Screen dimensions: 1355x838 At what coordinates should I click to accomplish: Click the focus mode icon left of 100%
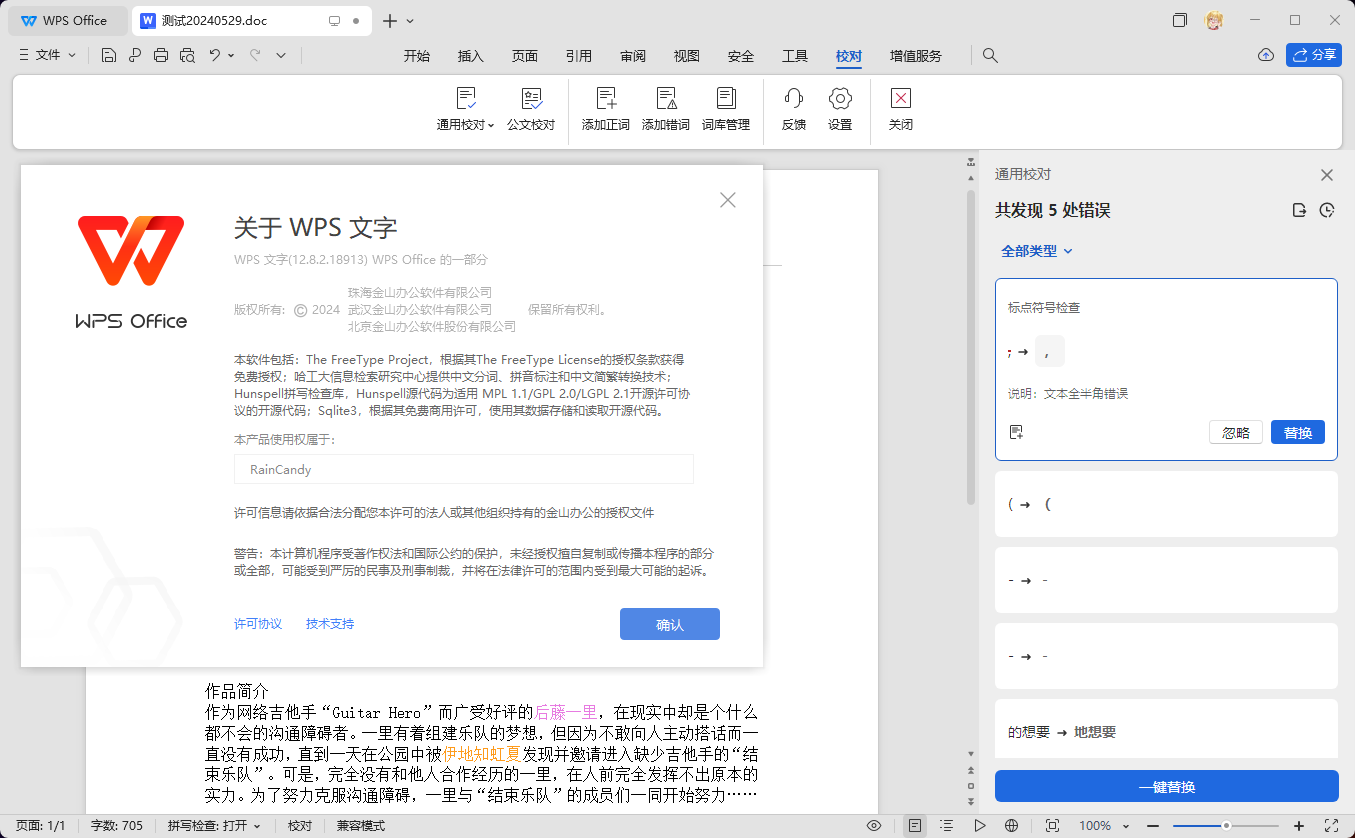(x=1052, y=826)
